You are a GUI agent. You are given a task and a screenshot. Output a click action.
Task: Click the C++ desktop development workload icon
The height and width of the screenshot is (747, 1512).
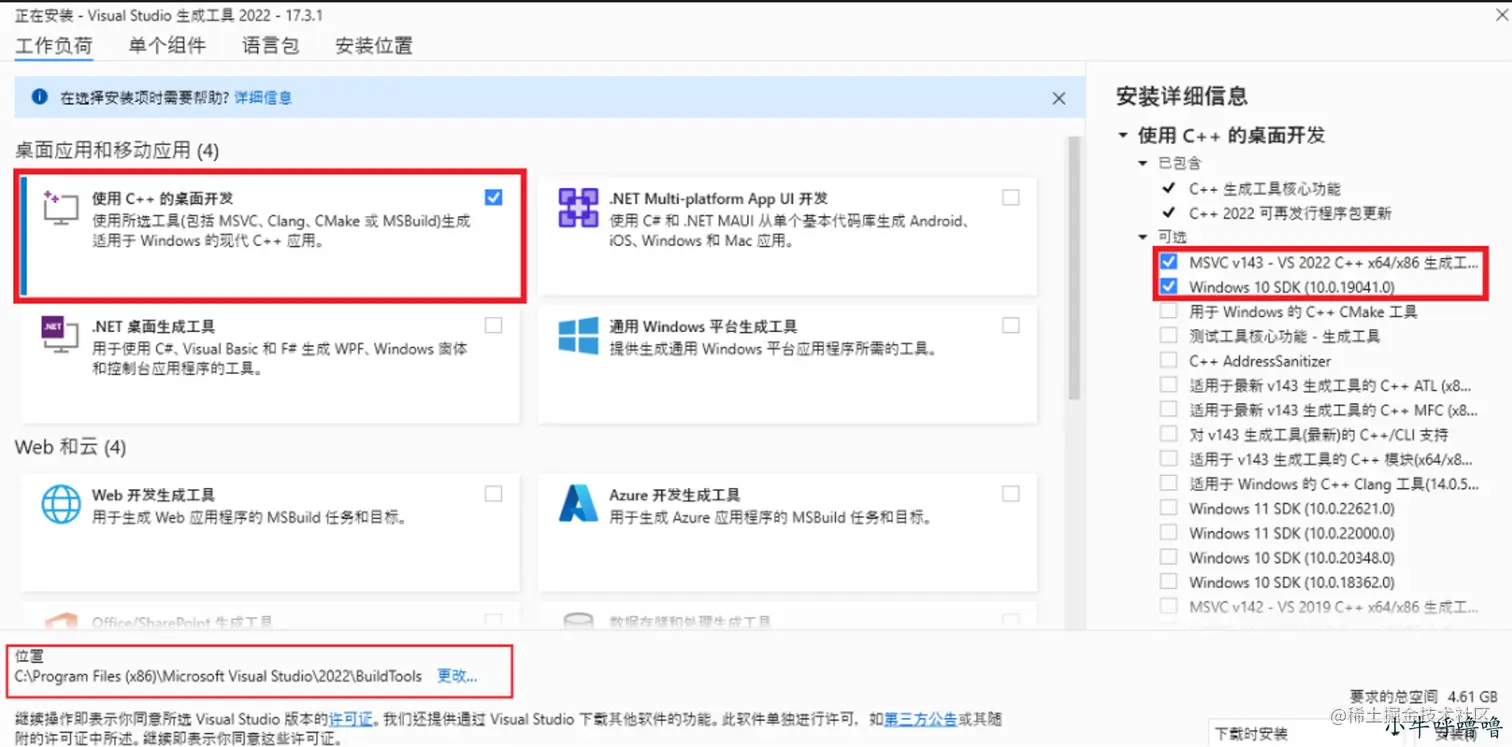pos(60,209)
